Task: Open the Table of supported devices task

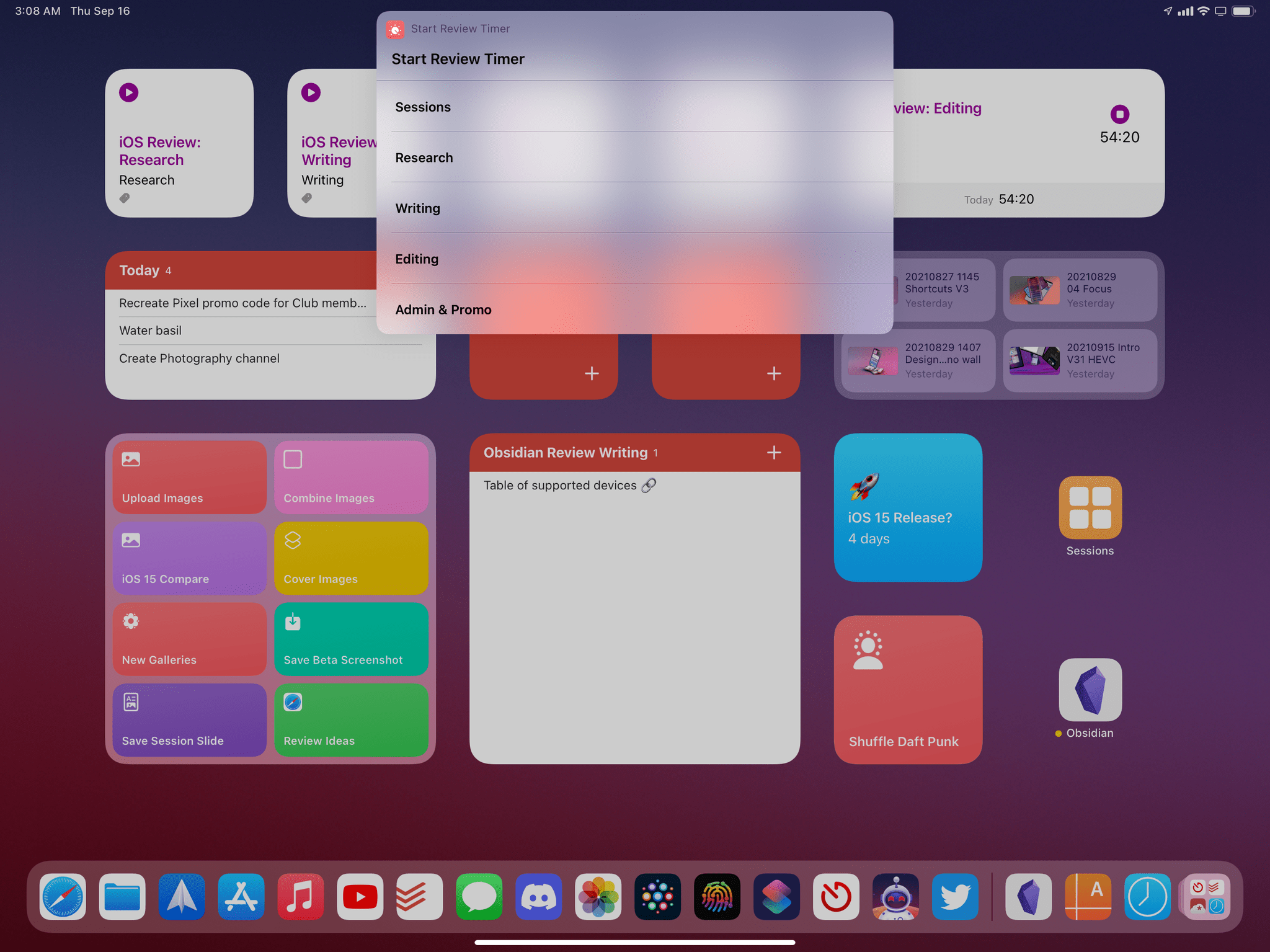Action: [569, 485]
